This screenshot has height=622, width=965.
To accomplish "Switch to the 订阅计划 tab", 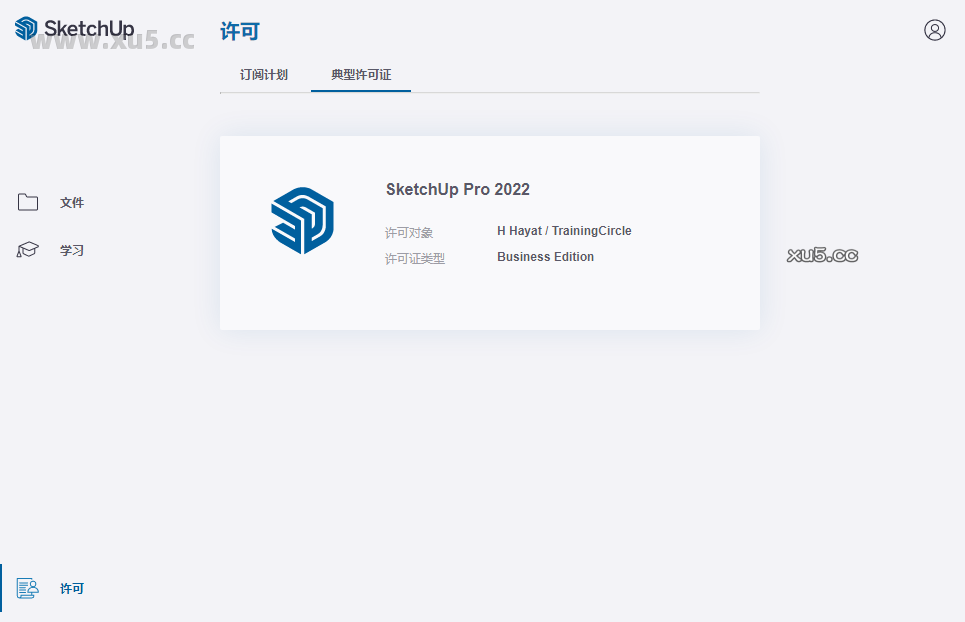I will coord(263,73).
